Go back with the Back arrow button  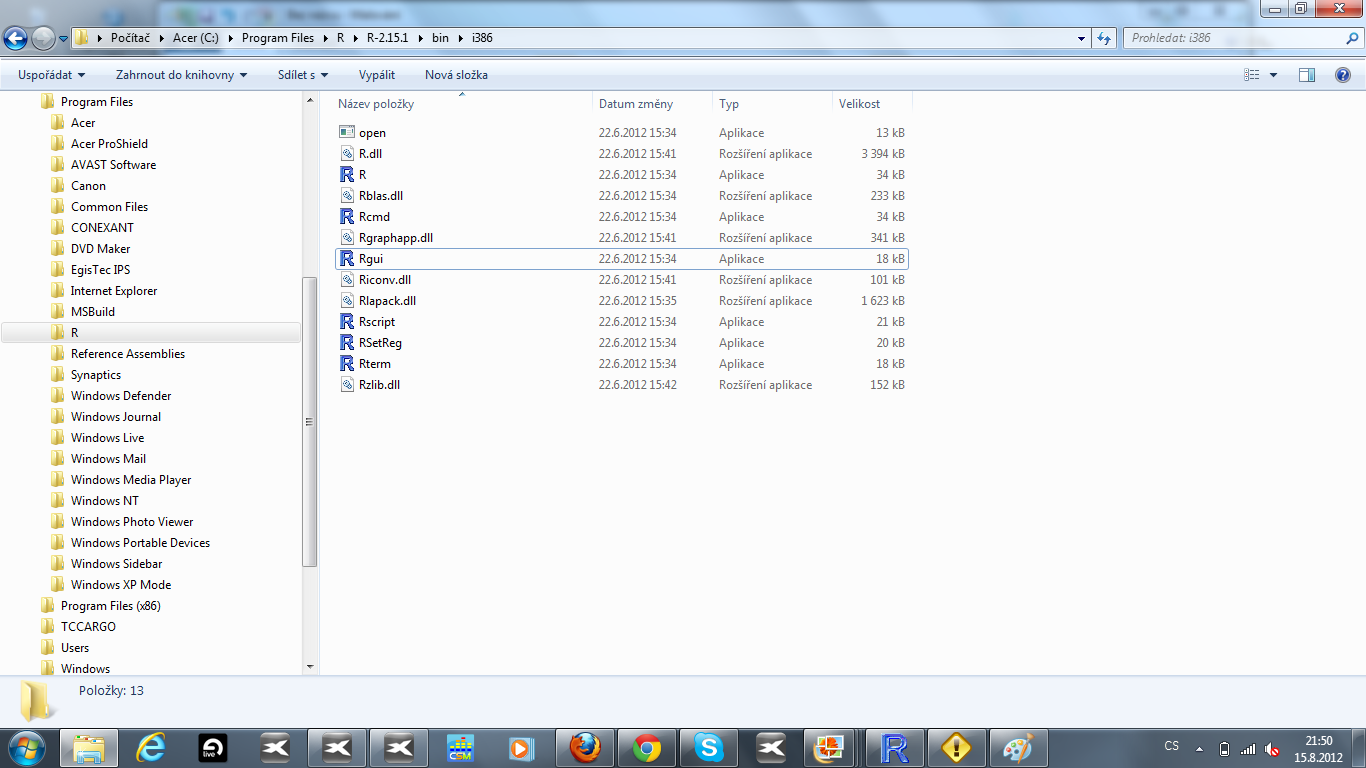coord(15,38)
